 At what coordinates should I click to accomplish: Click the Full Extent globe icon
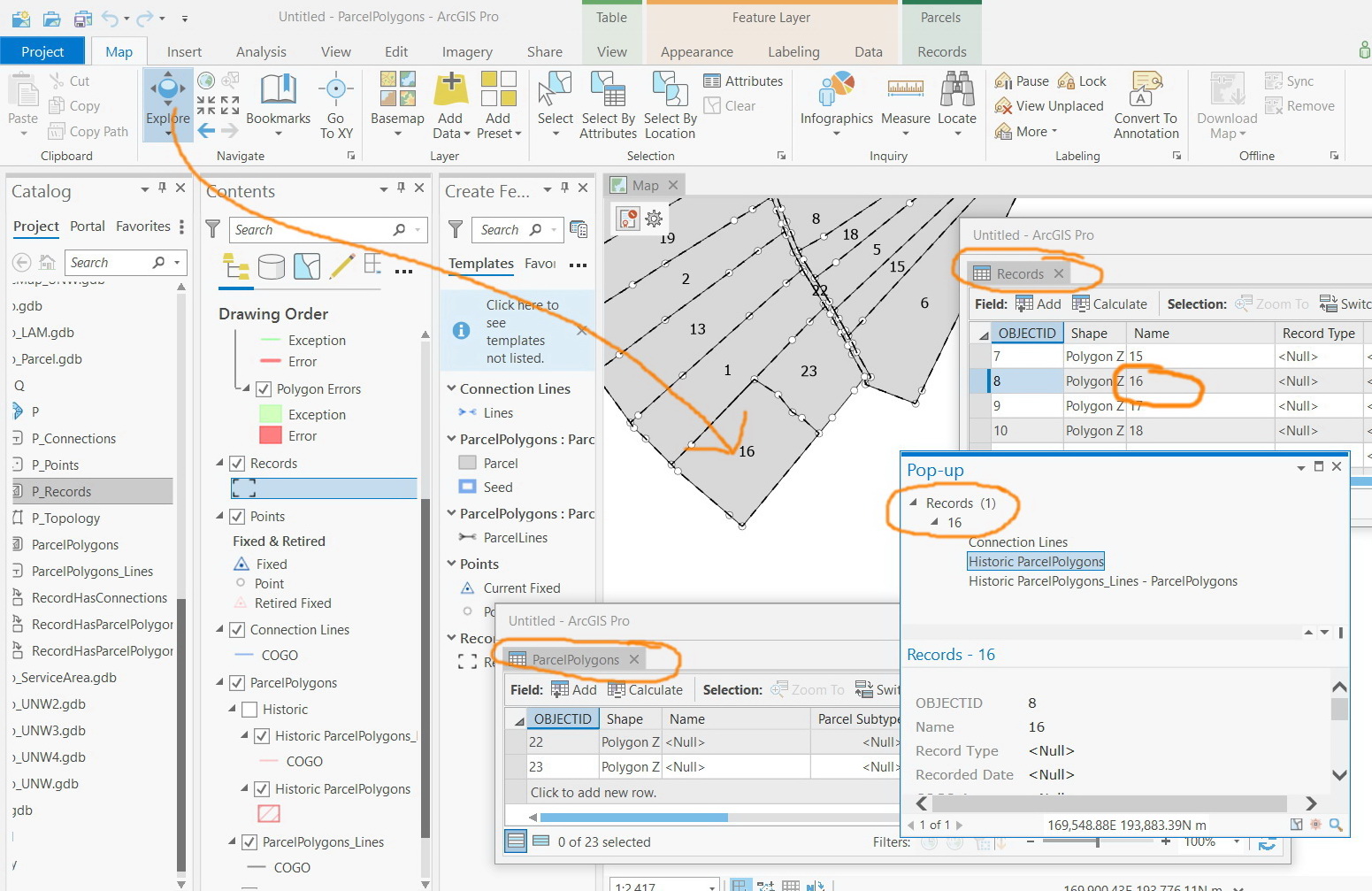206,81
